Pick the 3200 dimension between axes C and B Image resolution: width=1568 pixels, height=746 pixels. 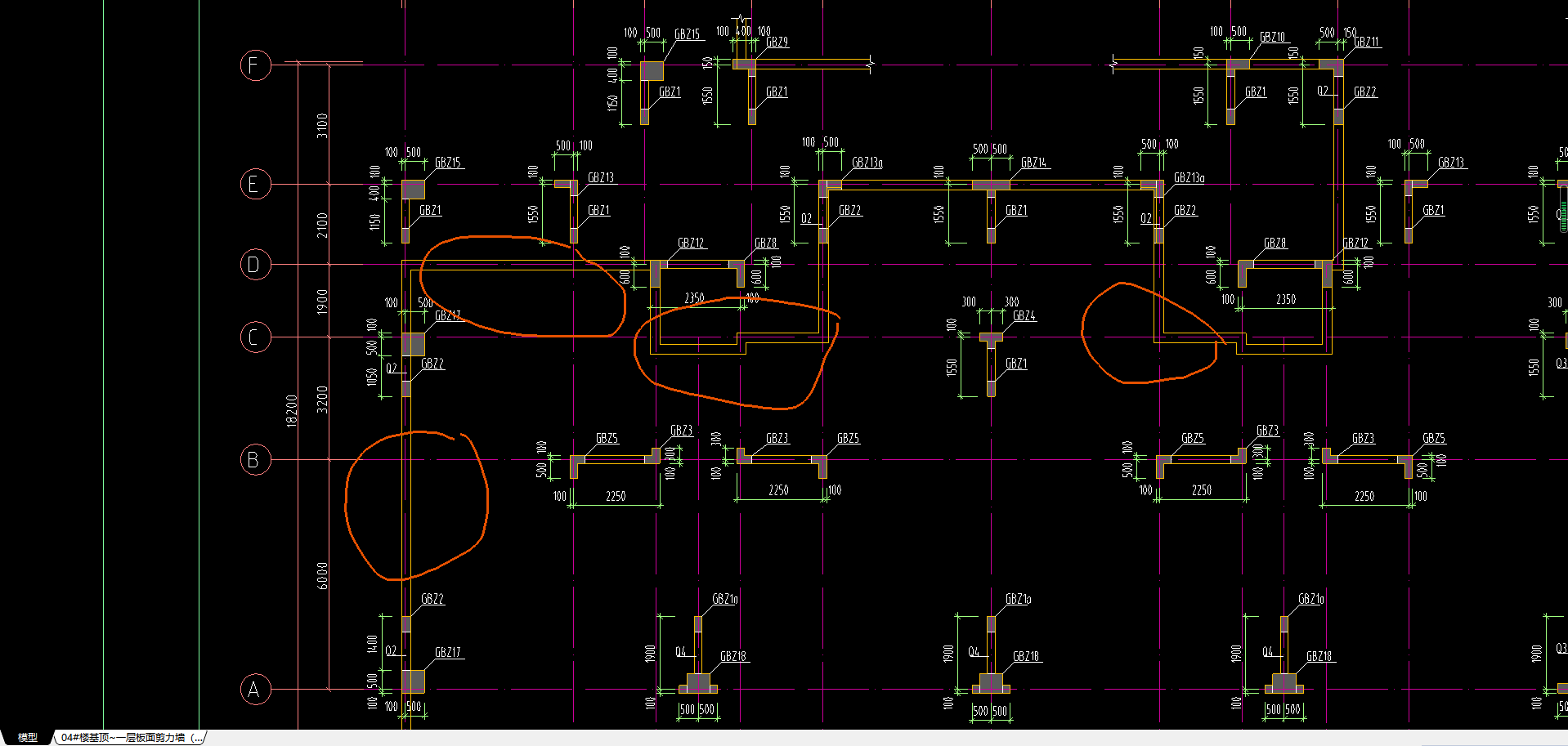tap(322, 399)
